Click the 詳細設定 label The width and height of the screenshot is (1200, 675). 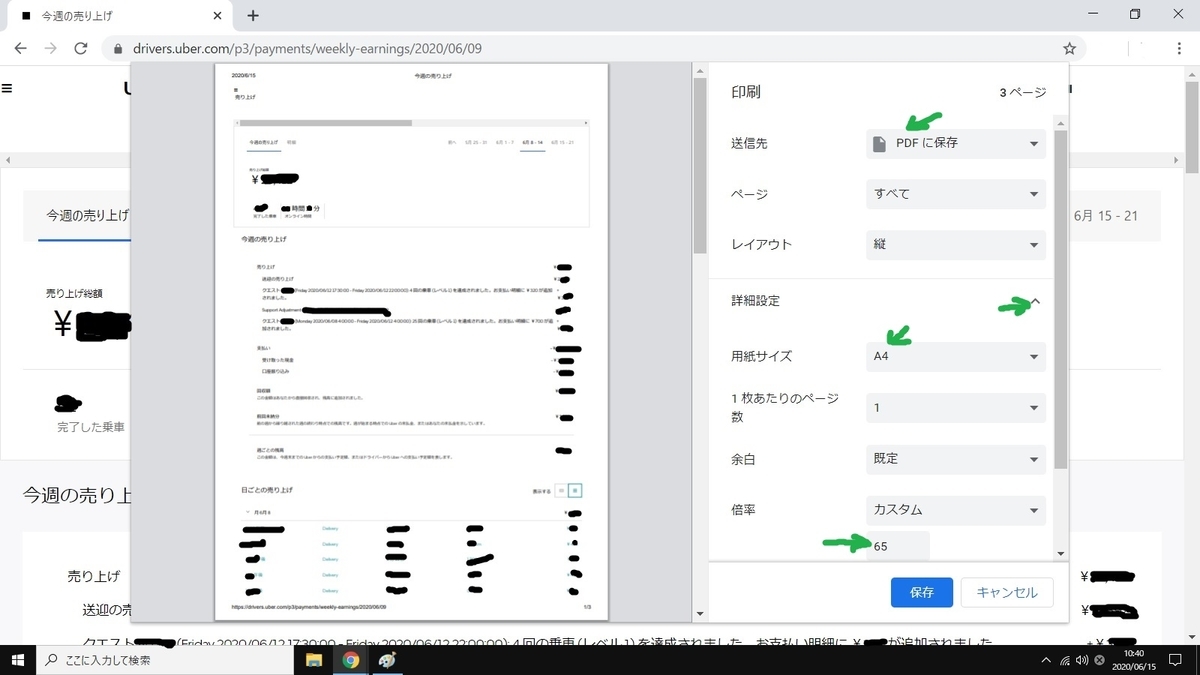755,301
